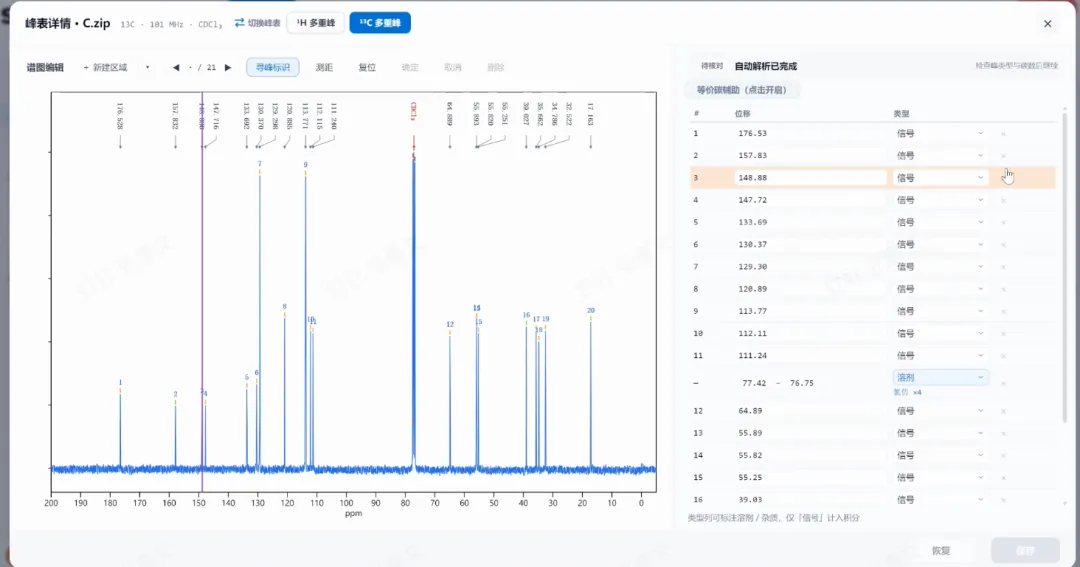Edit the shift field showing 148.88
The height and width of the screenshot is (567, 1080).
(811, 178)
